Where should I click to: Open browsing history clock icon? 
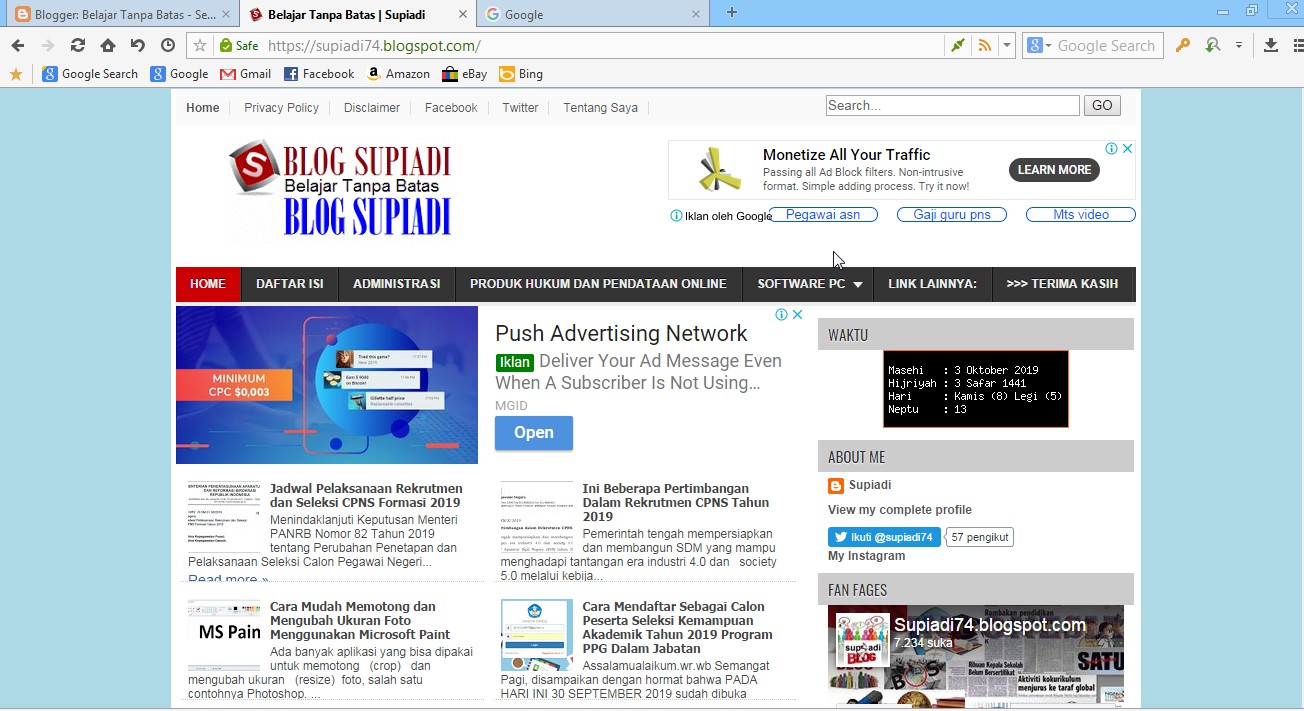pyautogui.click(x=168, y=45)
